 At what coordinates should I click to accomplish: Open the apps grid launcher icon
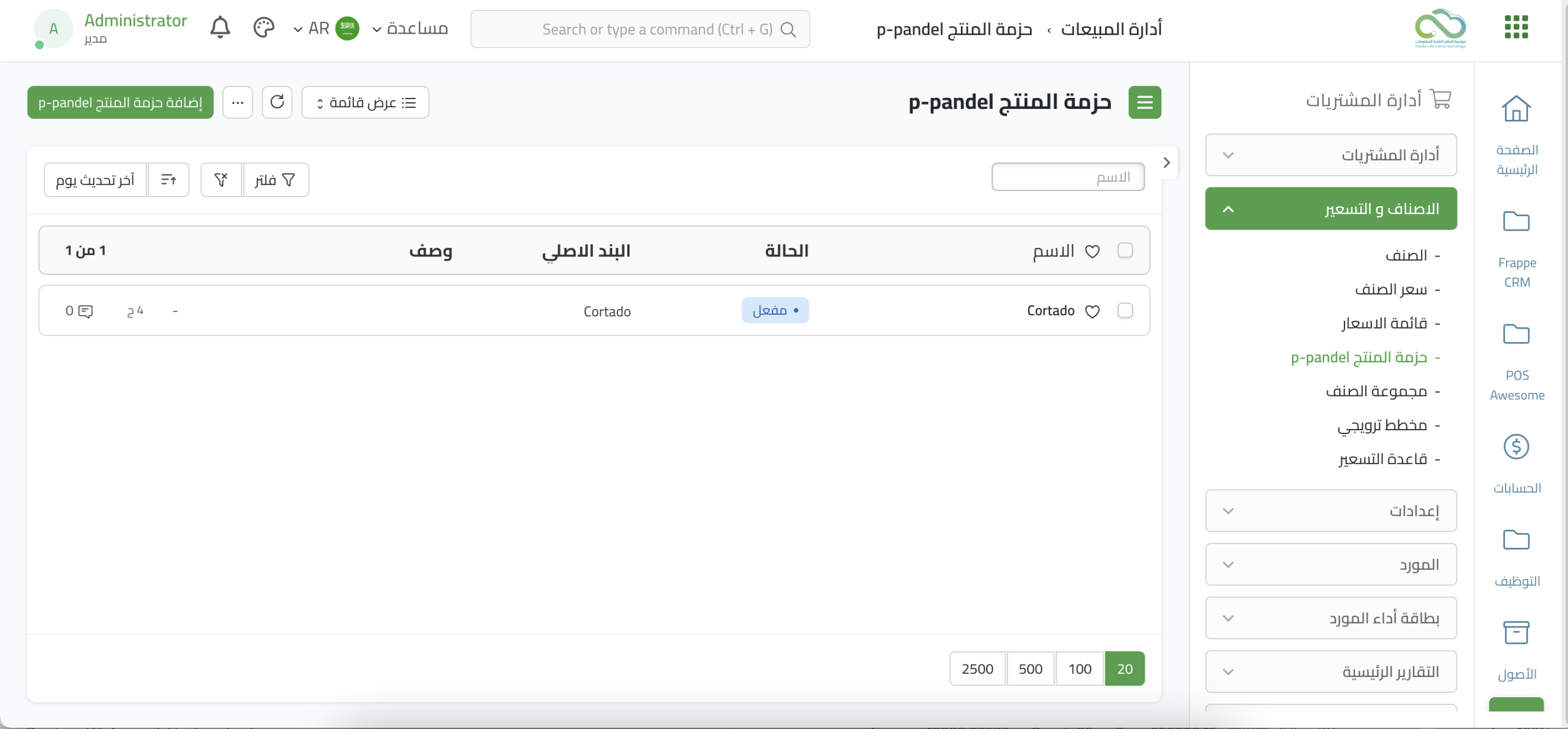click(1516, 27)
